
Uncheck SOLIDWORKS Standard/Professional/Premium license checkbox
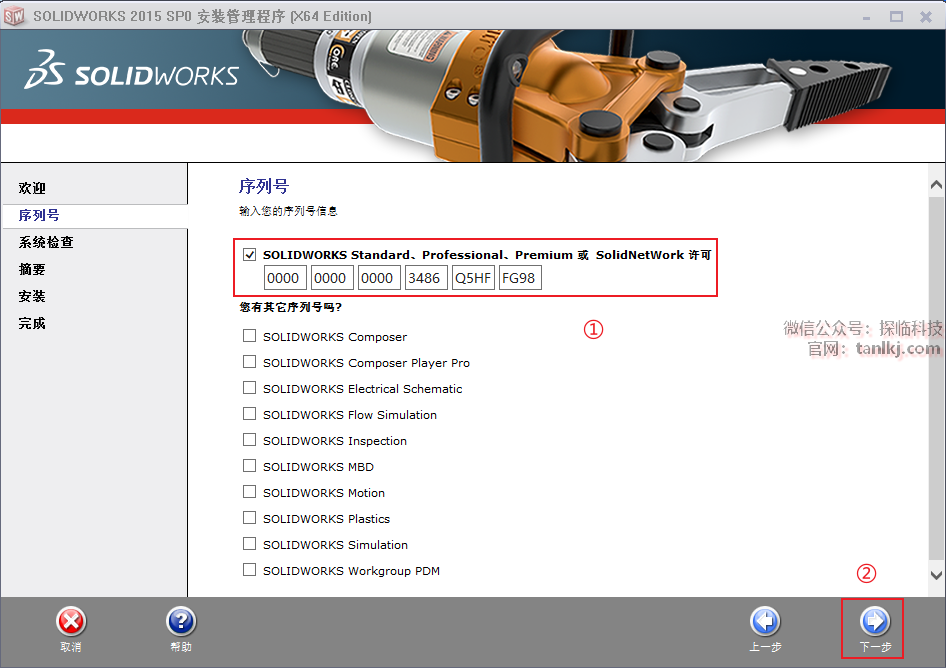coord(249,255)
